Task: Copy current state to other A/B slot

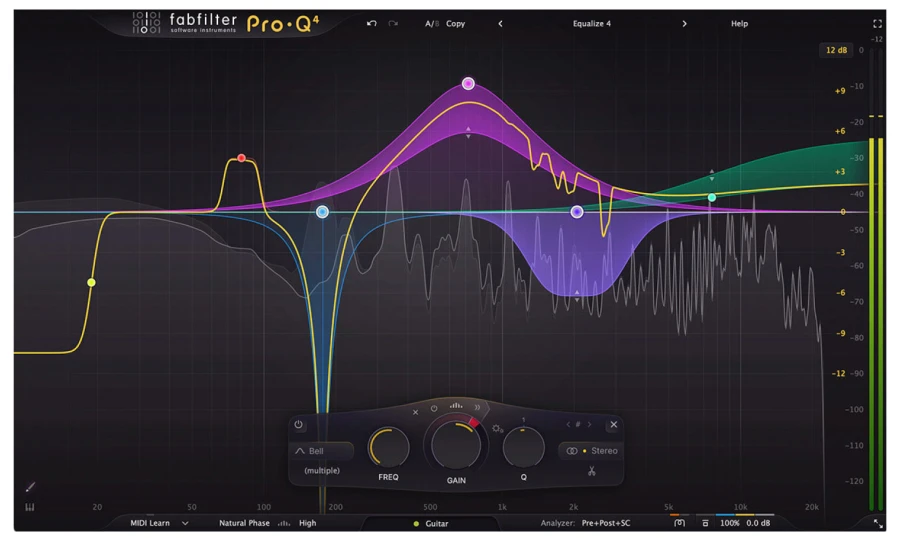Action: click(x=456, y=24)
